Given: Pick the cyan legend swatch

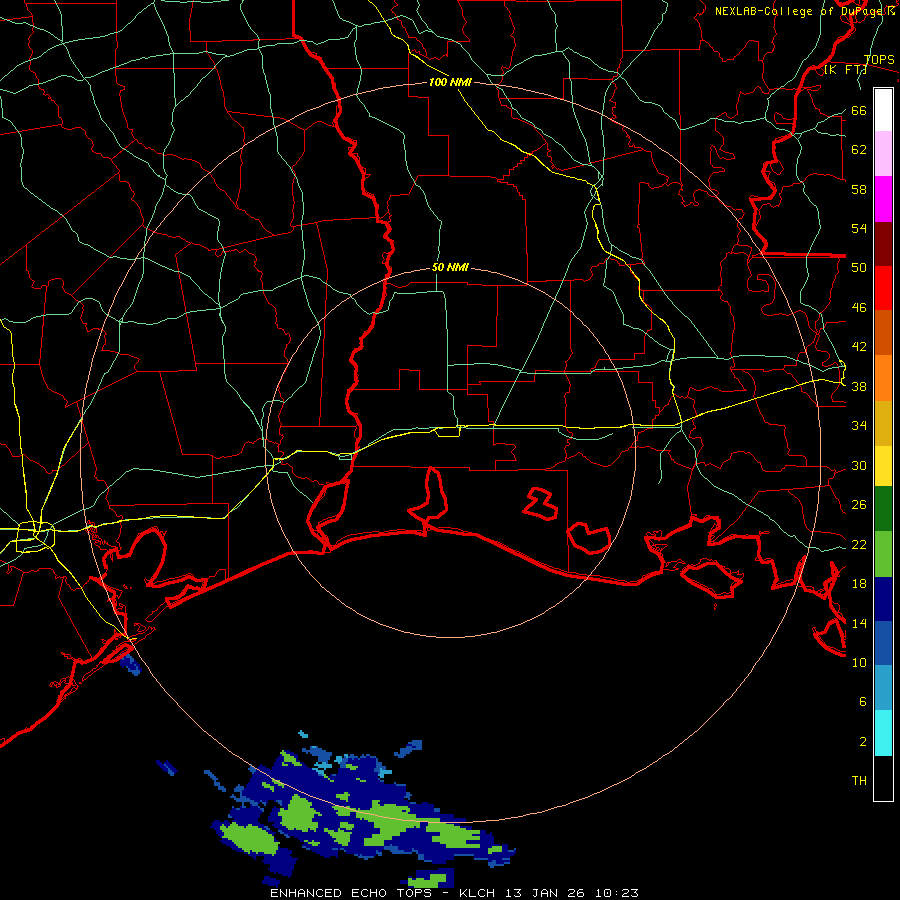Looking at the screenshot, I should [x=883, y=733].
